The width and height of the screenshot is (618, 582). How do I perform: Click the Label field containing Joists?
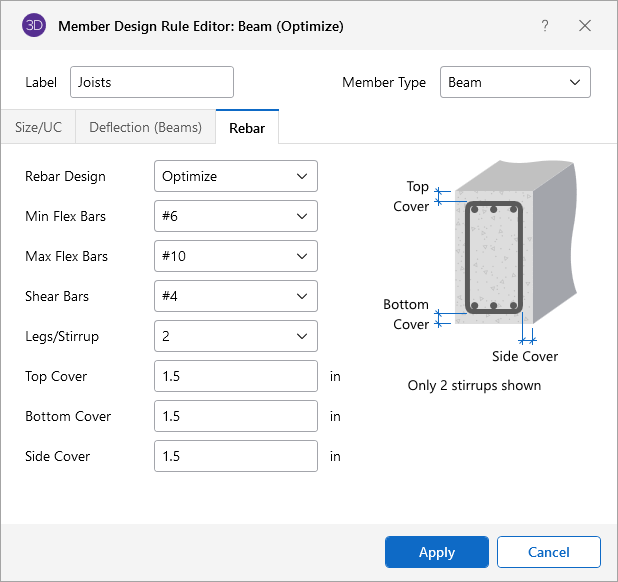(151, 82)
